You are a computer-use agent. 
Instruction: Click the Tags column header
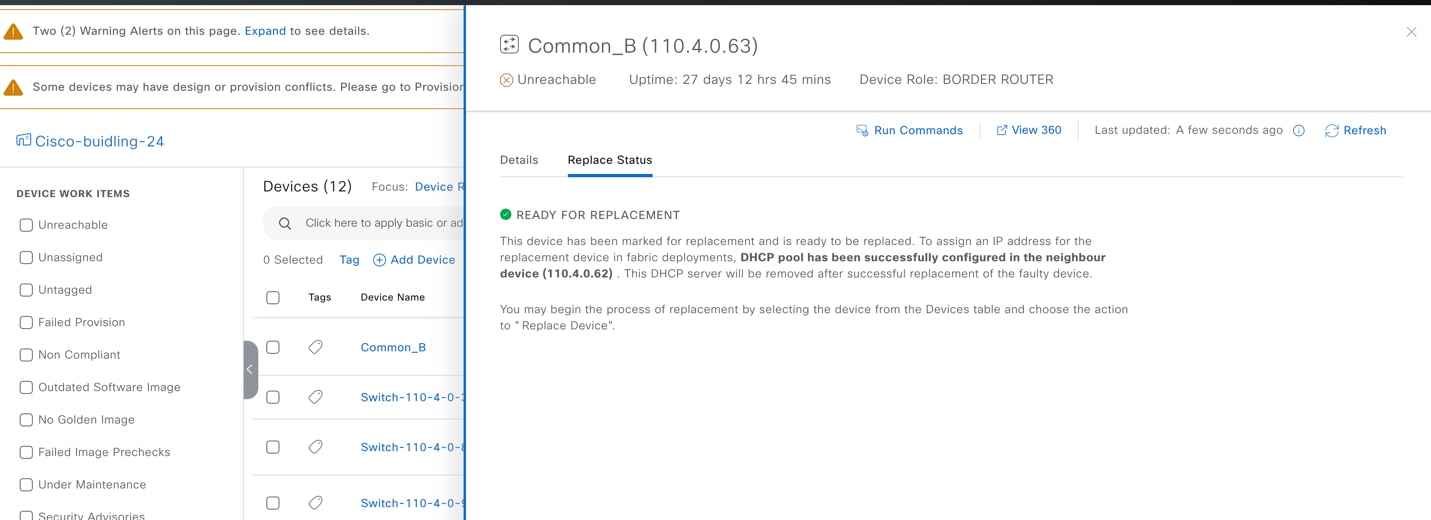pos(320,297)
